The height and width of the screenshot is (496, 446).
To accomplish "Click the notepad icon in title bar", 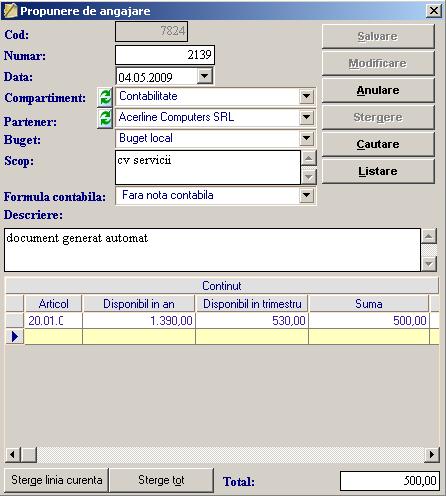I will click(x=10, y=11).
